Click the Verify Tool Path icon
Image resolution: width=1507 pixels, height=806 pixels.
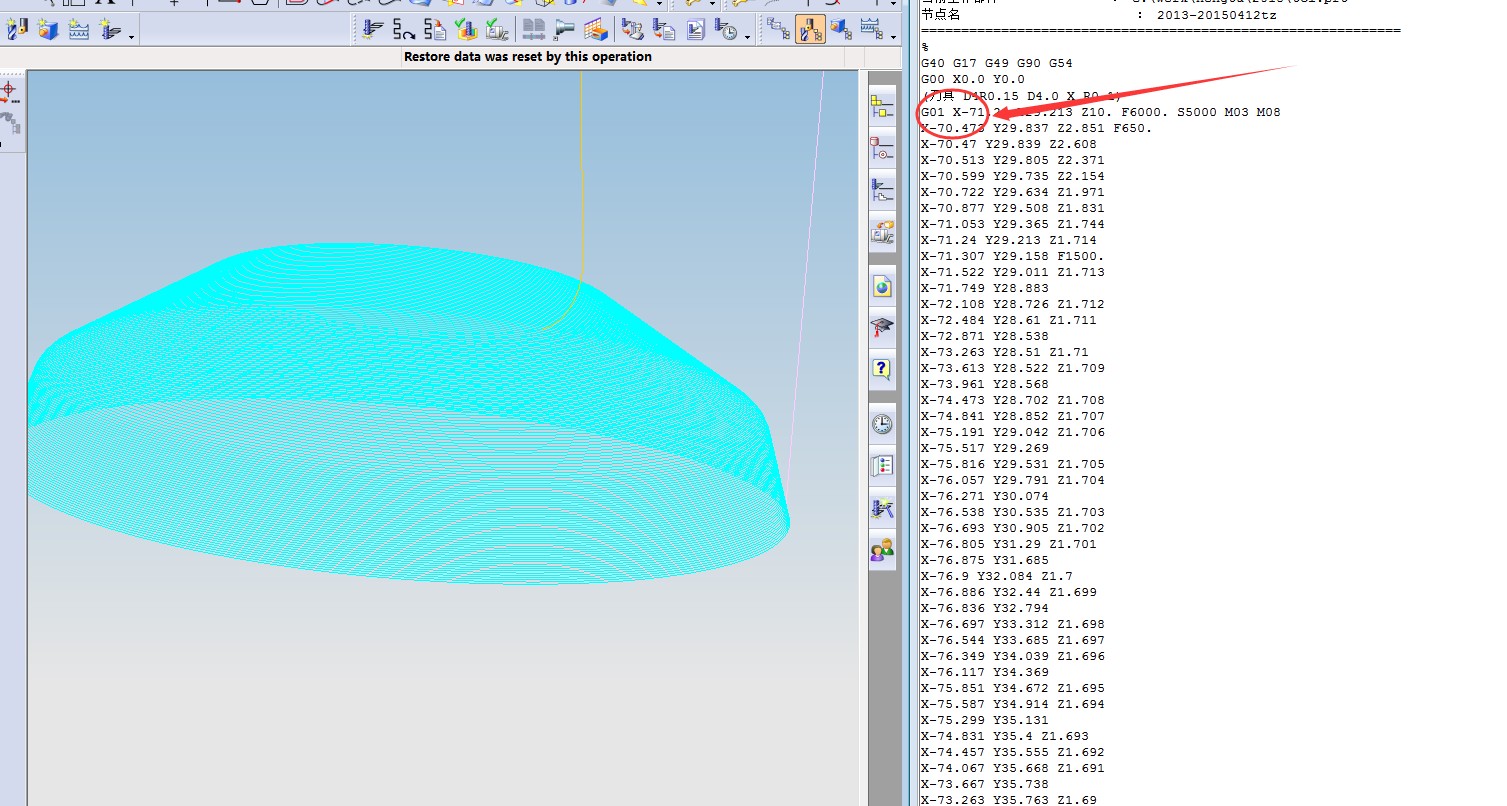point(465,30)
